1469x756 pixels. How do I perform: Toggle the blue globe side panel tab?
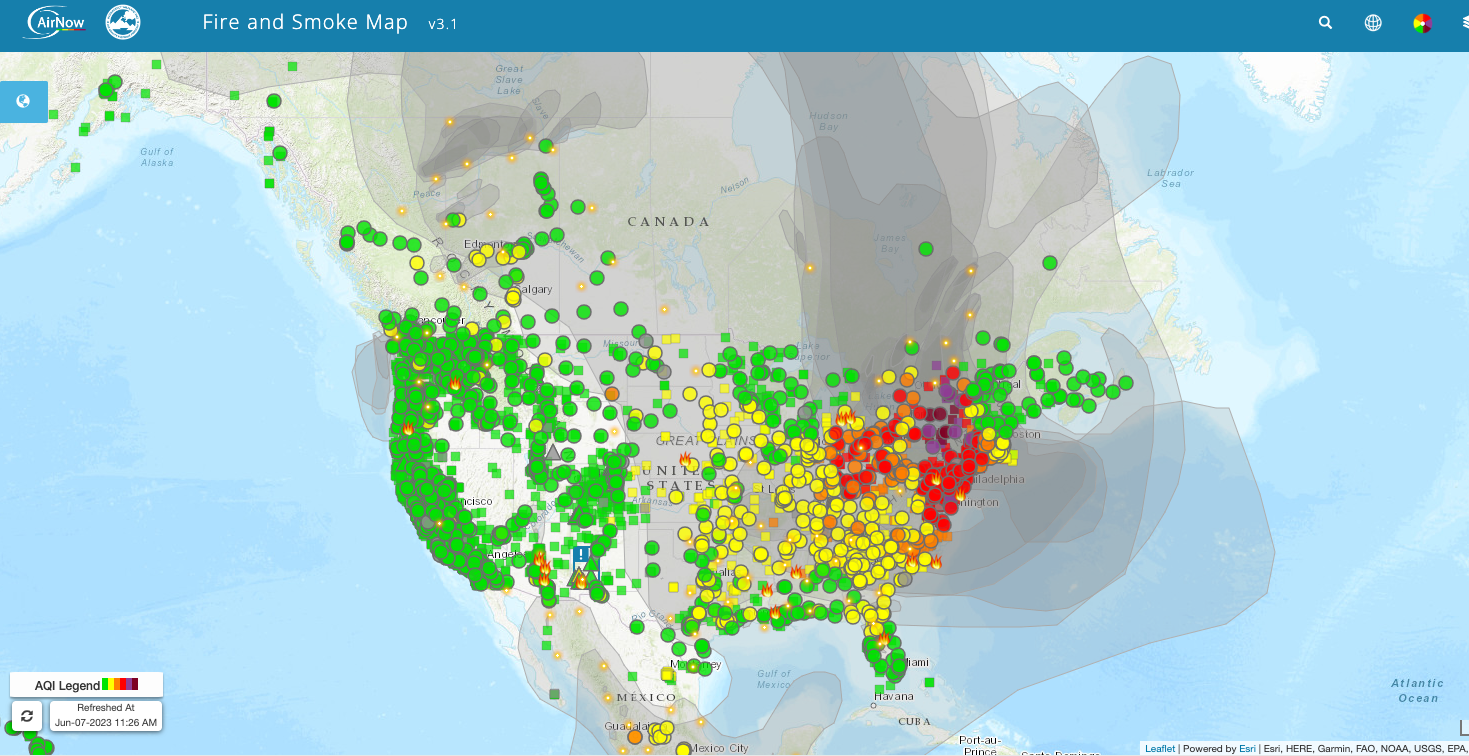[24, 101]
